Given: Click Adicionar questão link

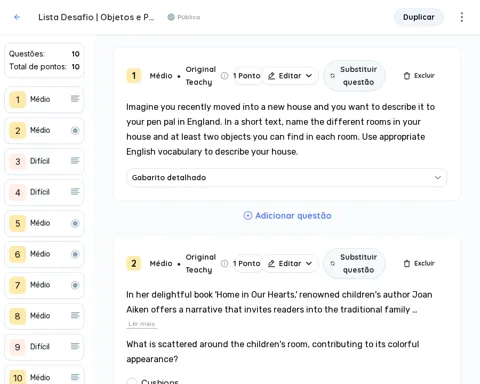Looking at the screenshot, I should coord(287,216).
